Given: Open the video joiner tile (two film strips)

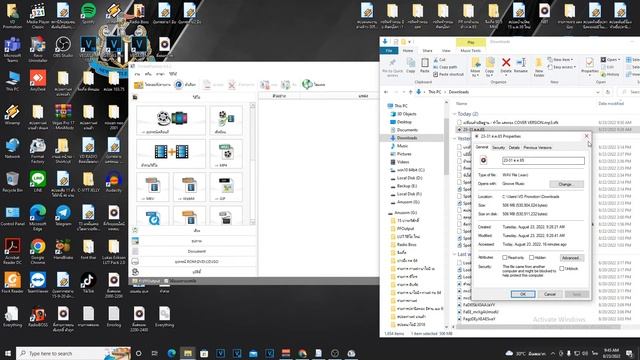Looking at the screenshot, I should 171,154.
